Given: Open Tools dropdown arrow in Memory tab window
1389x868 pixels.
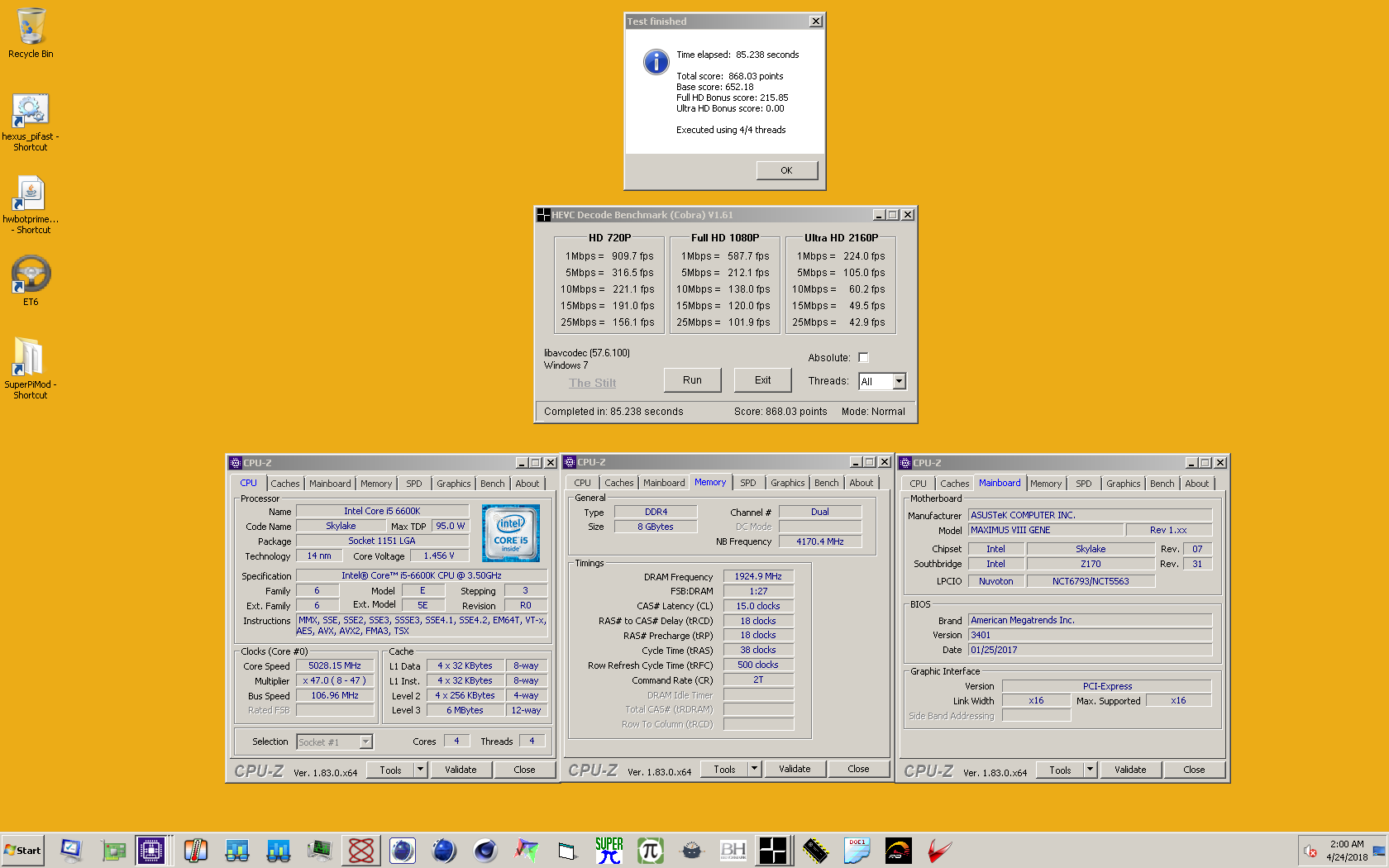Looking at the screenshot, I should coord(754,769).
